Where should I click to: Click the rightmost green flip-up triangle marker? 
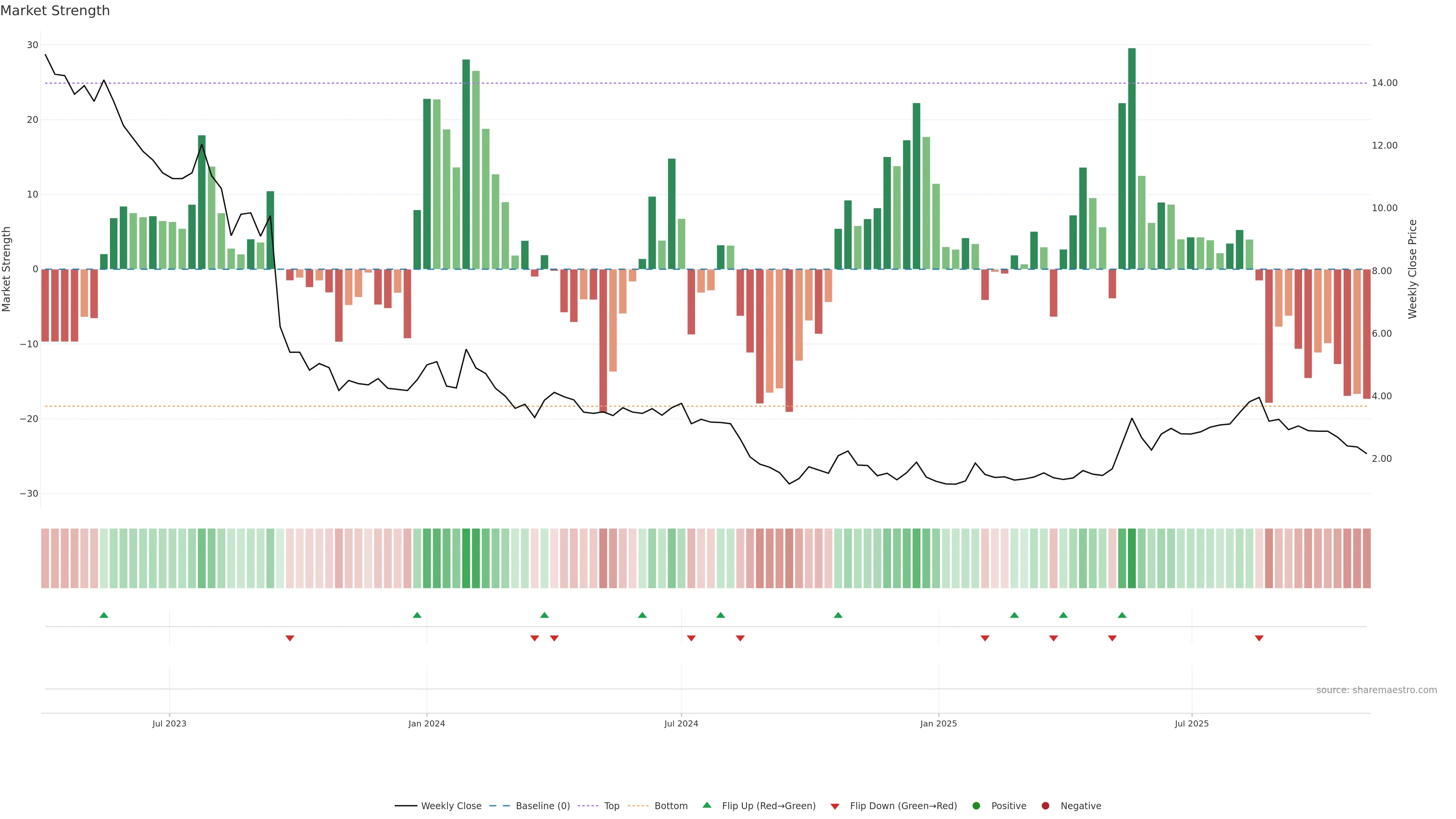(1122, 615)
